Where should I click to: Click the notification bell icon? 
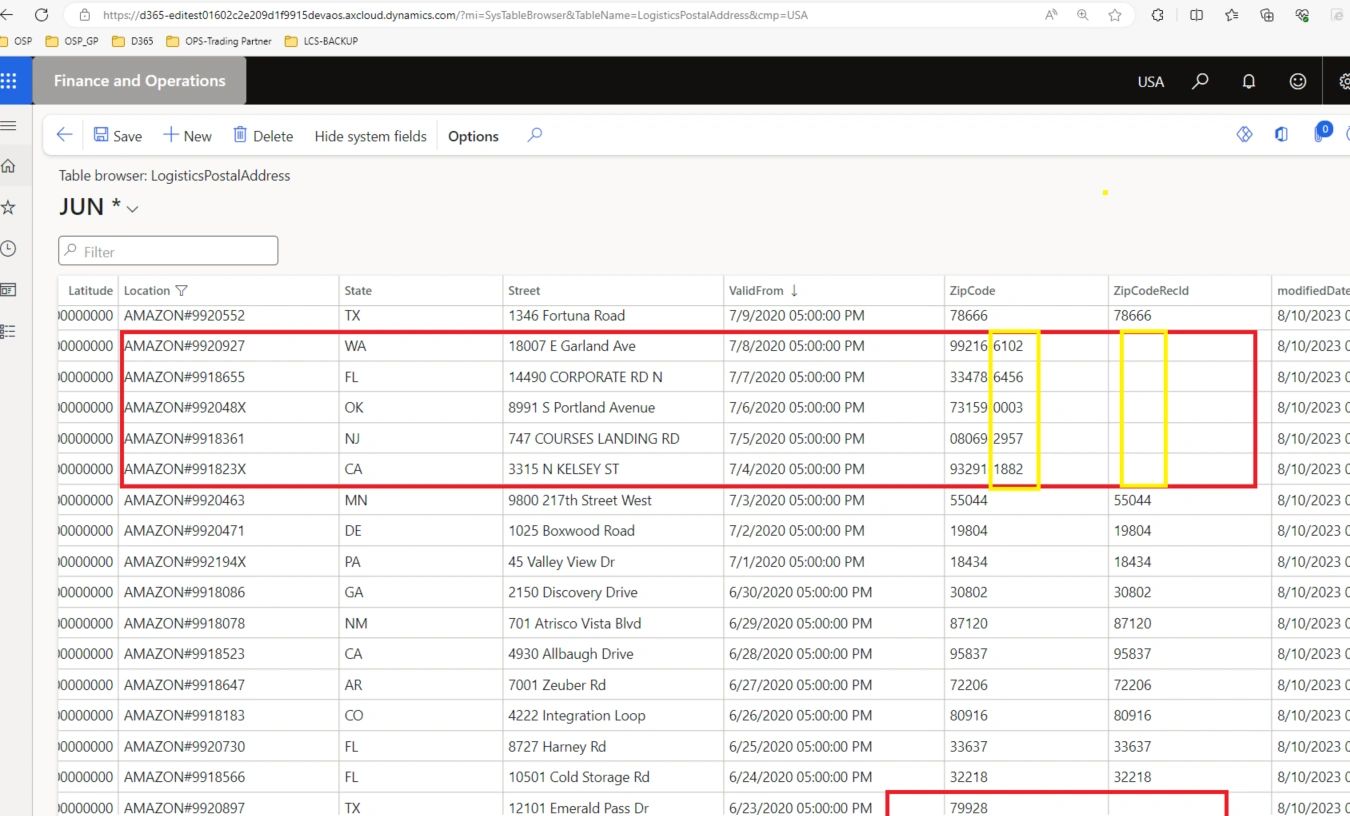(1248, 81)
